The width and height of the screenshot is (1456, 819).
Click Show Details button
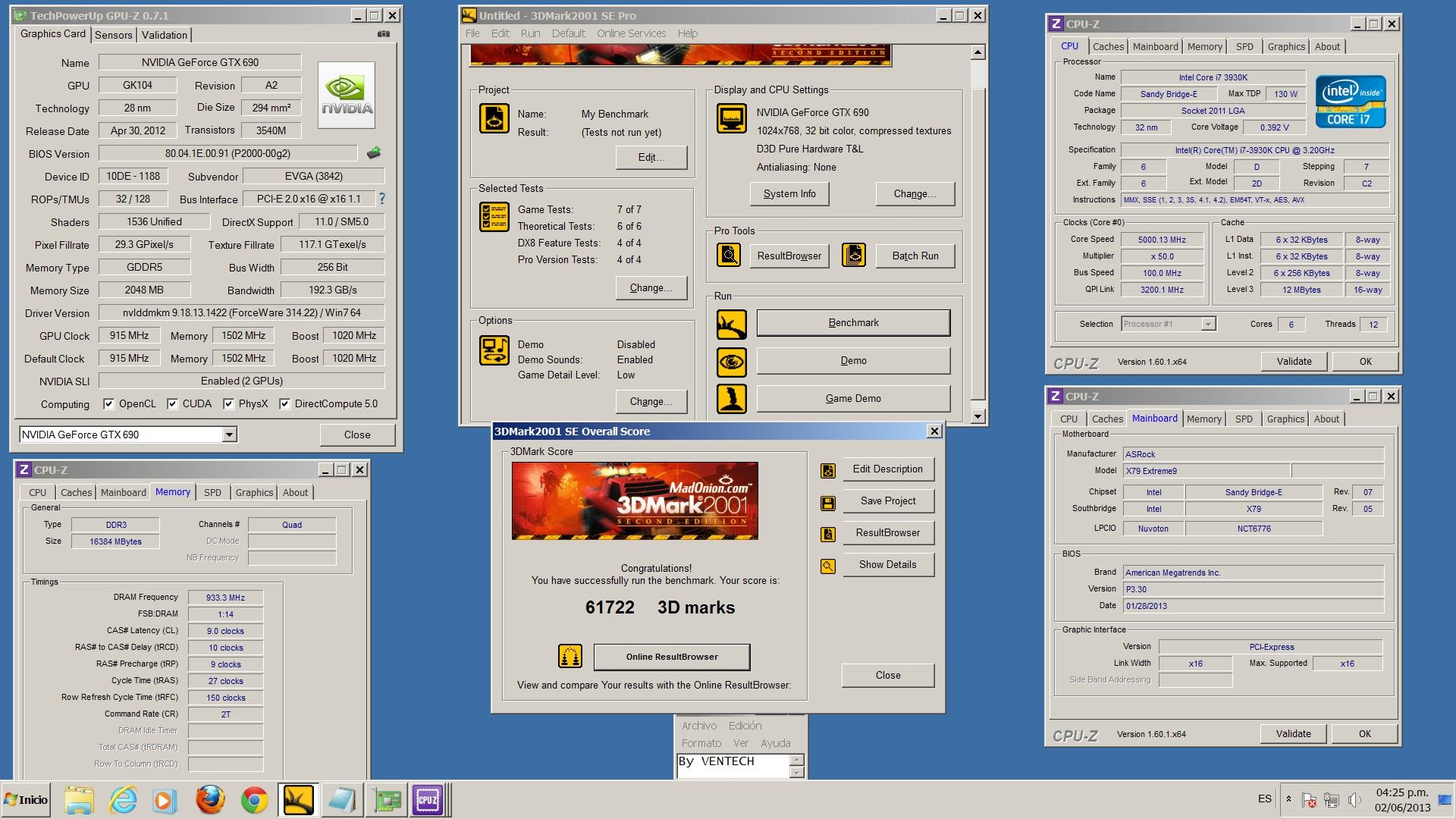click(x=888, y=564)
